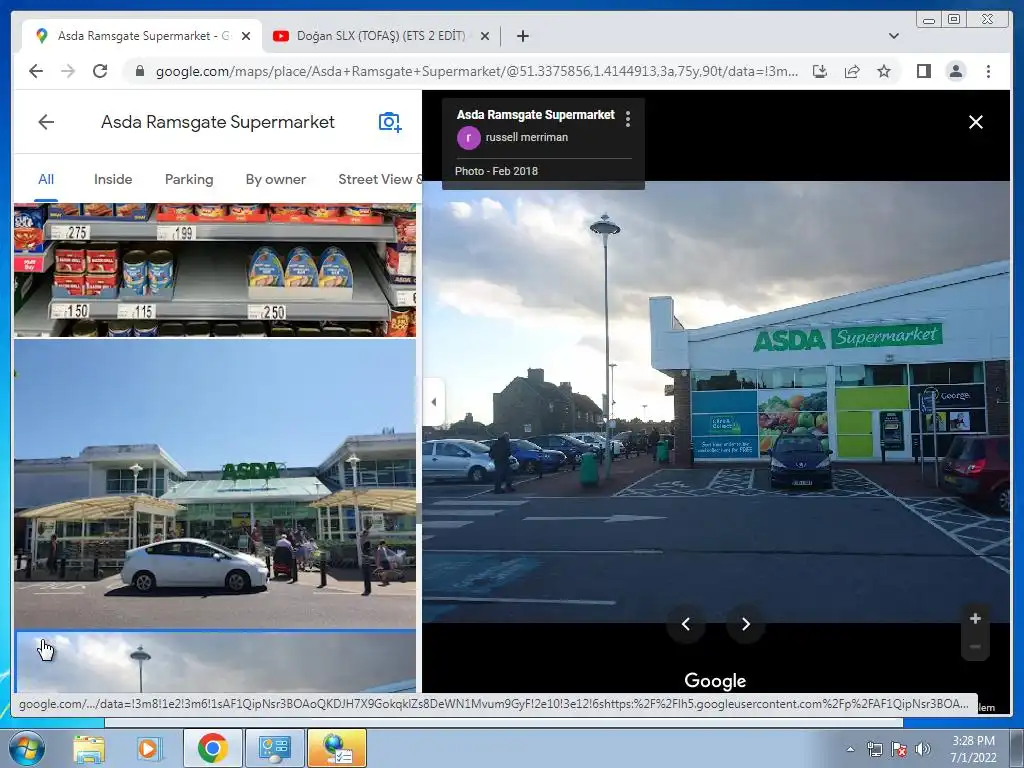Viewport: 1024px width, 768px height.
Task: Open the three-dot menu on the photo card
Action: (x=628, y=119)
